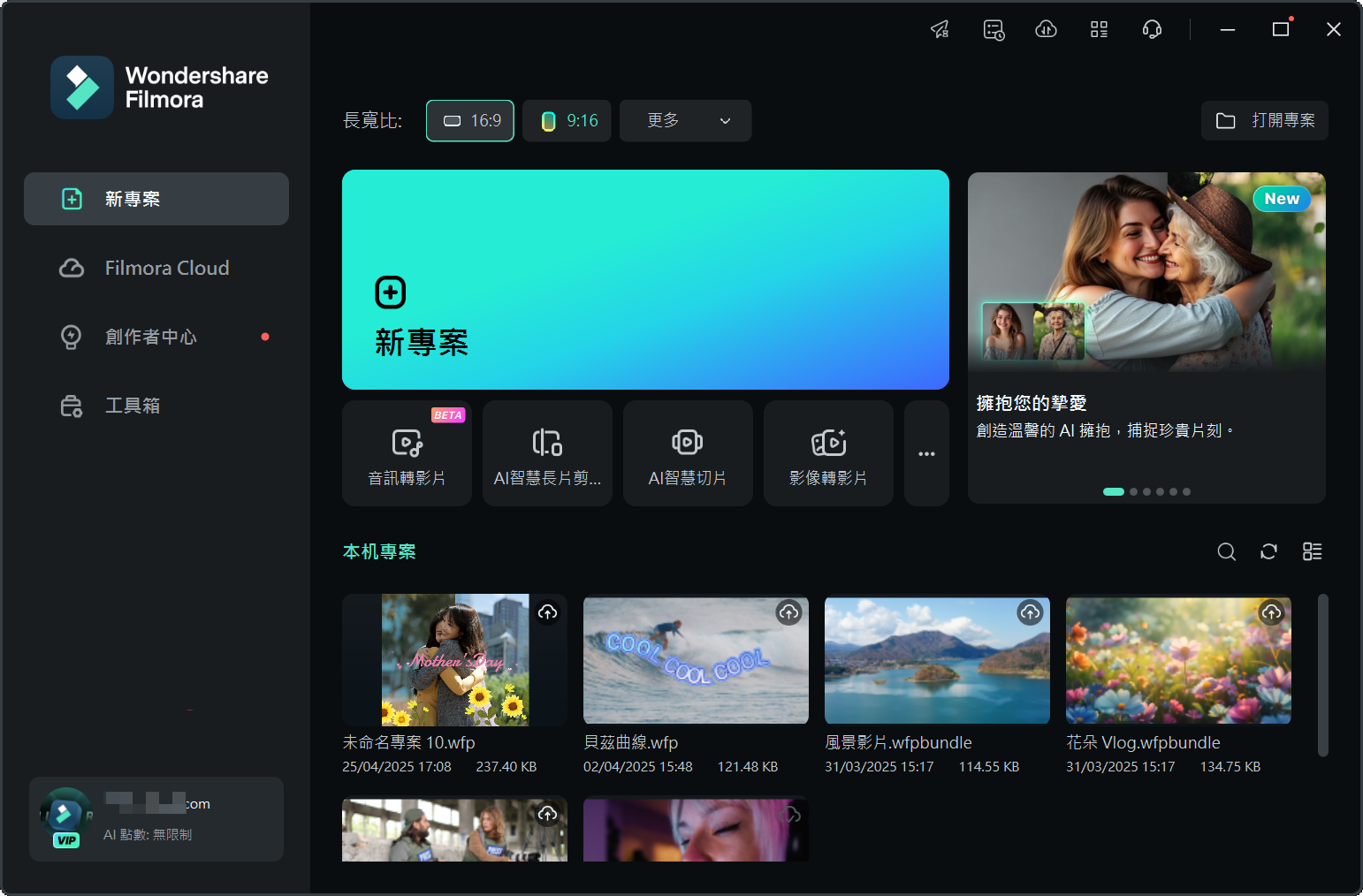This screenshot has height=896, width=1363.
Task: Upload 貝茲曲線.wfp project to cloud
Action: [x=788, y=612]
